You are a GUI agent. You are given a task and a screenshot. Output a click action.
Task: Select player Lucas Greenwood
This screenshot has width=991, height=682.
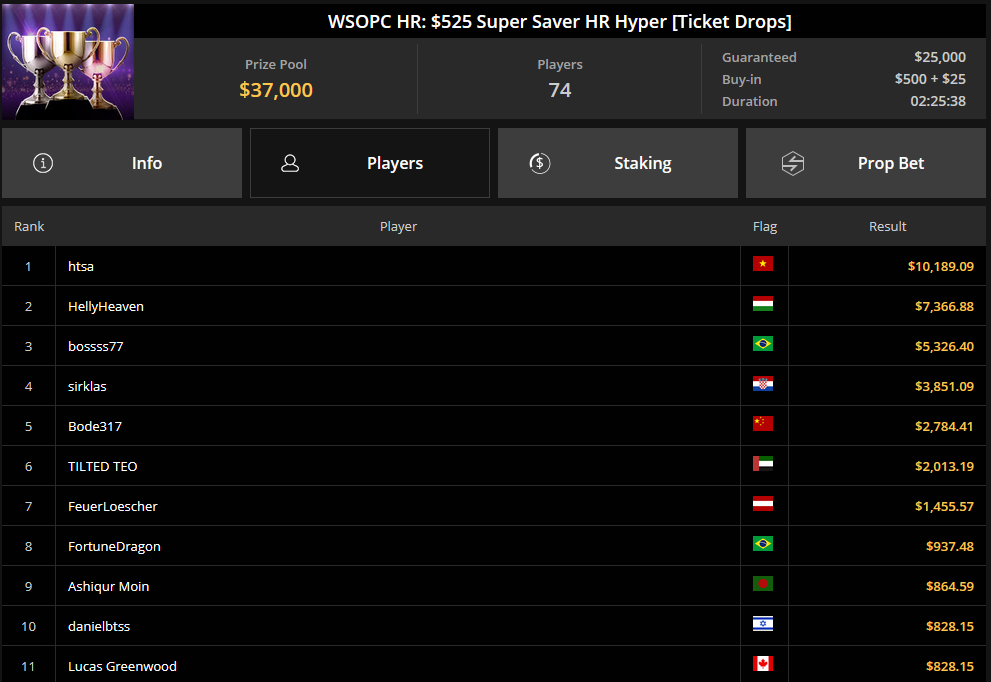[x=122, y=666]
